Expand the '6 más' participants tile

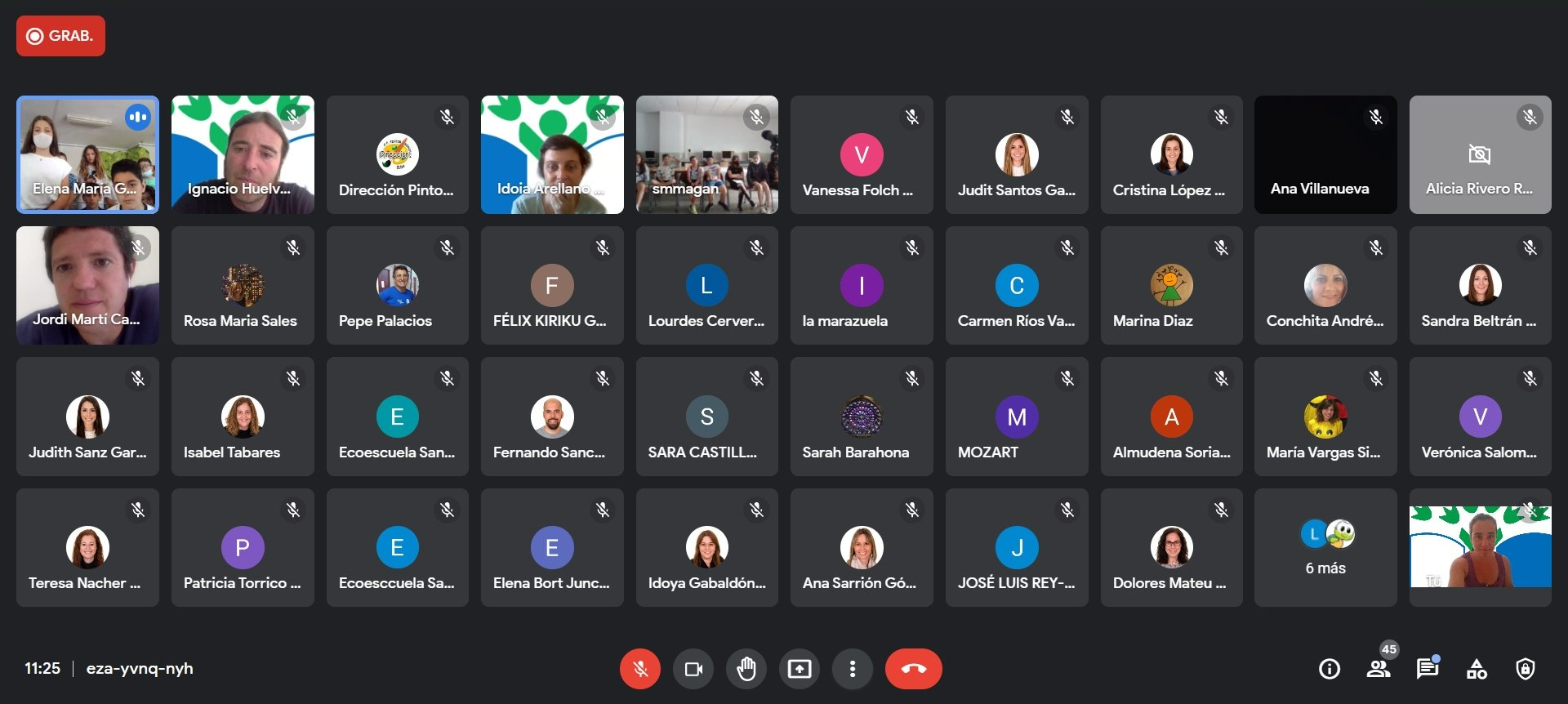pos(1325,548)
